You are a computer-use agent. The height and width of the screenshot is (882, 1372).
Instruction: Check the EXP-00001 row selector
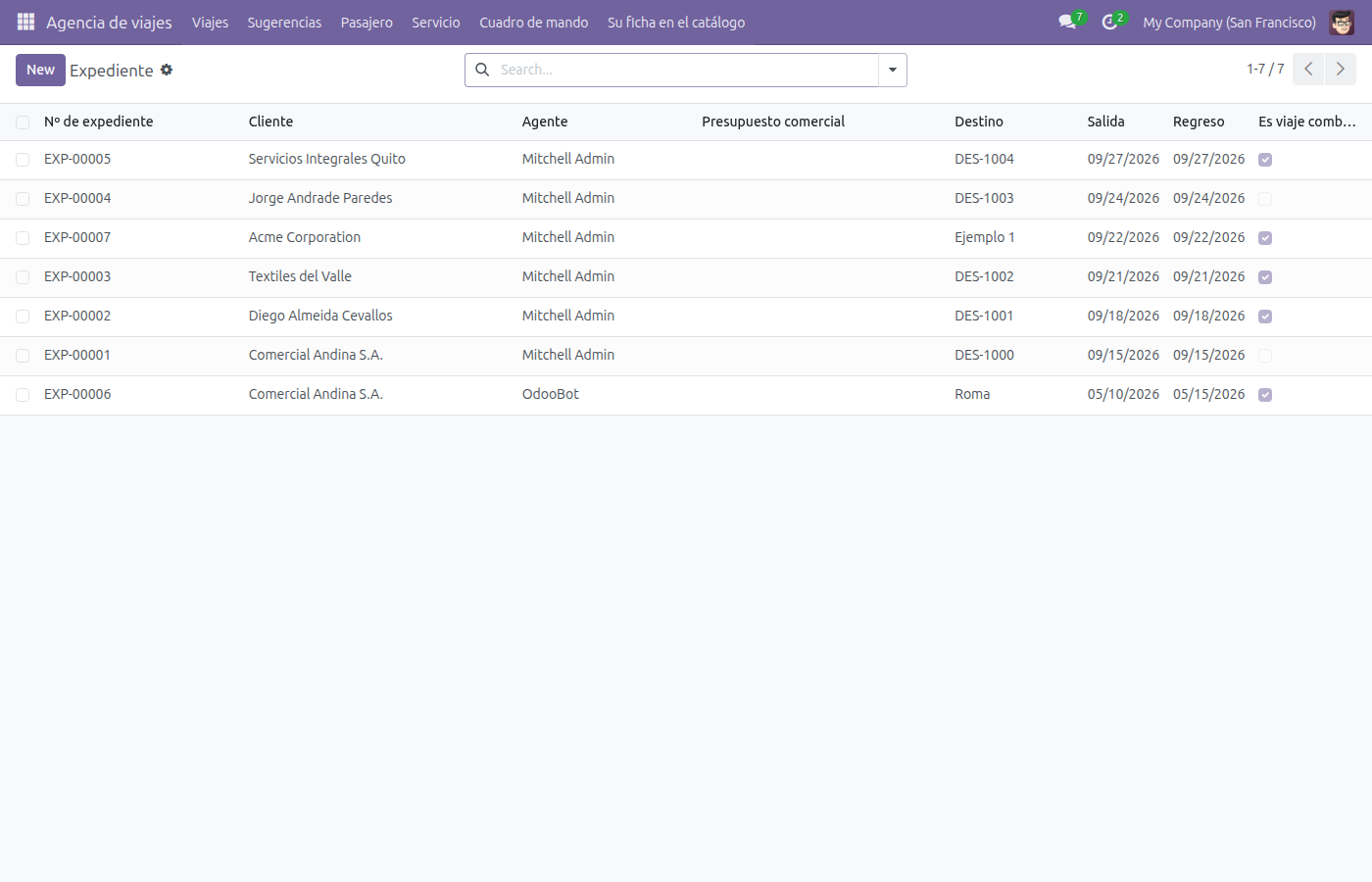pos(23,356)
